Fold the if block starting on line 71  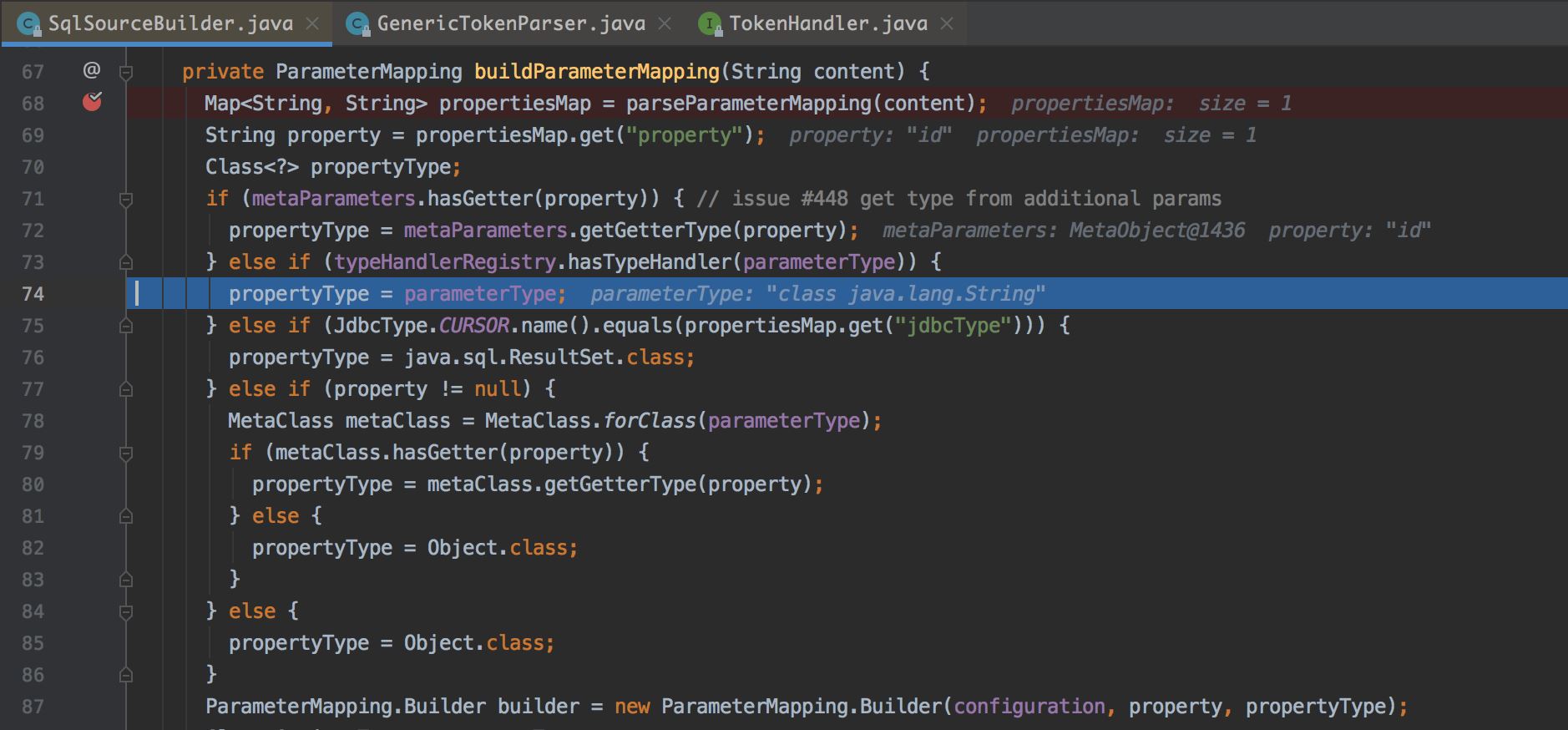(126, 200)
